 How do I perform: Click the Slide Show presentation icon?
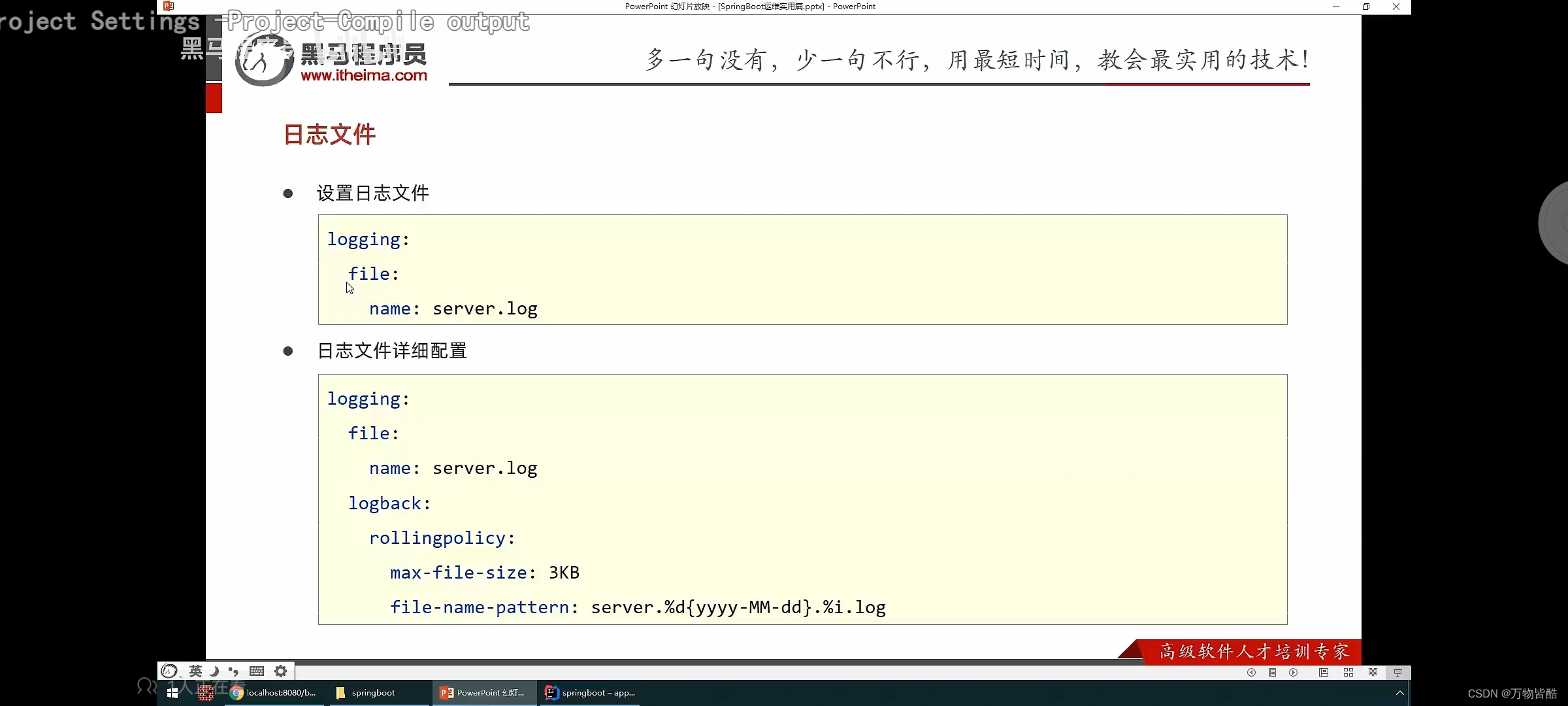(1398, 672)
